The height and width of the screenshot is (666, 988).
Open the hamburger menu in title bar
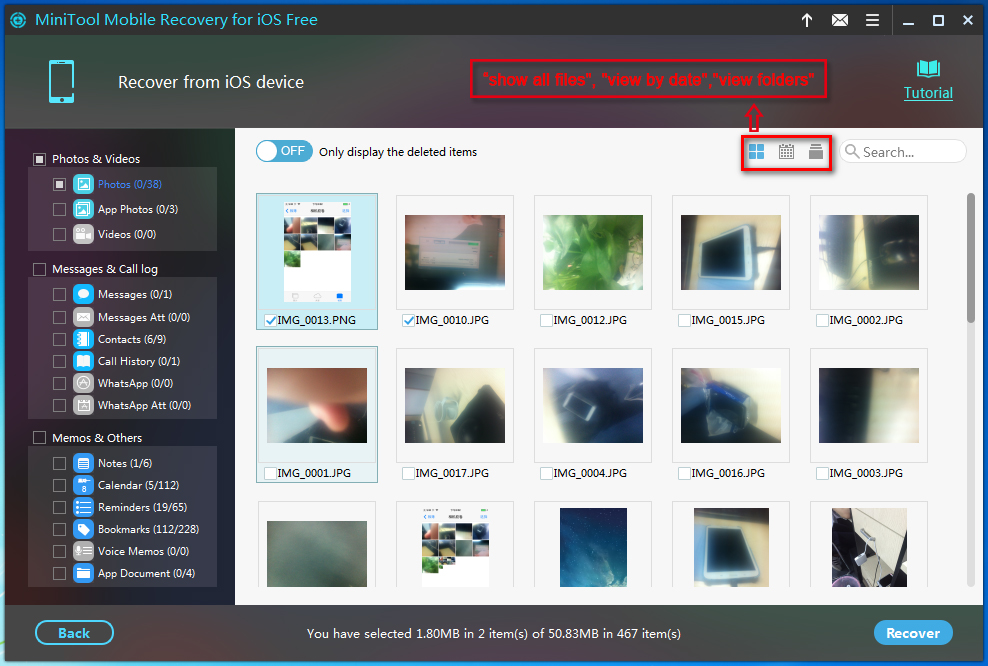click(873, 20)
